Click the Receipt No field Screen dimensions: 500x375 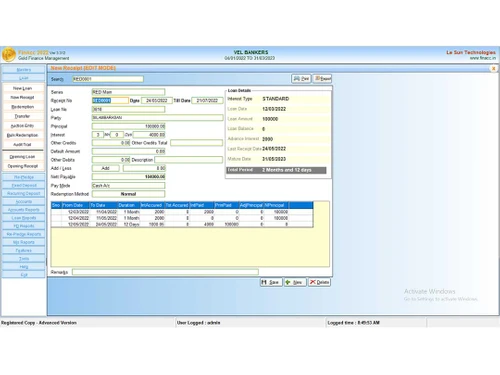click(x=110, y=100)
